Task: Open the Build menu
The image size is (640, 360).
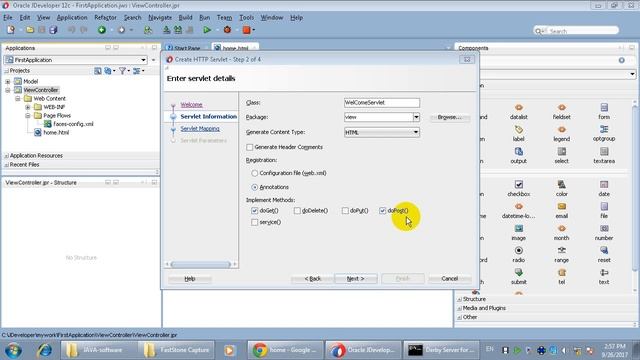Action: [x=185, y=18]
